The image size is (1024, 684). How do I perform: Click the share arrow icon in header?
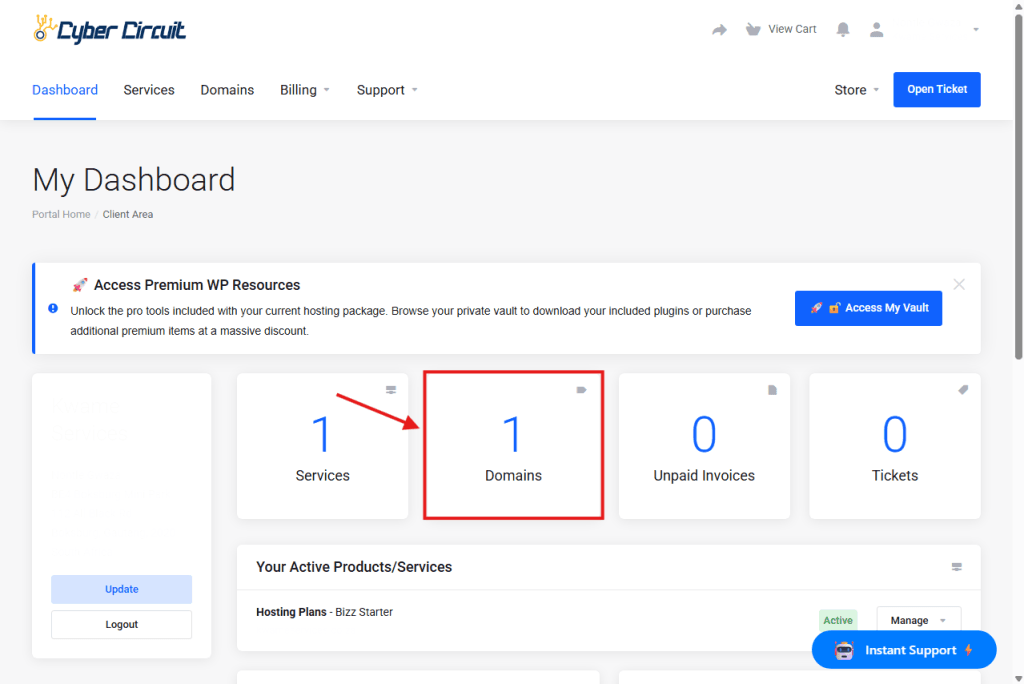[x=719, y=30]
